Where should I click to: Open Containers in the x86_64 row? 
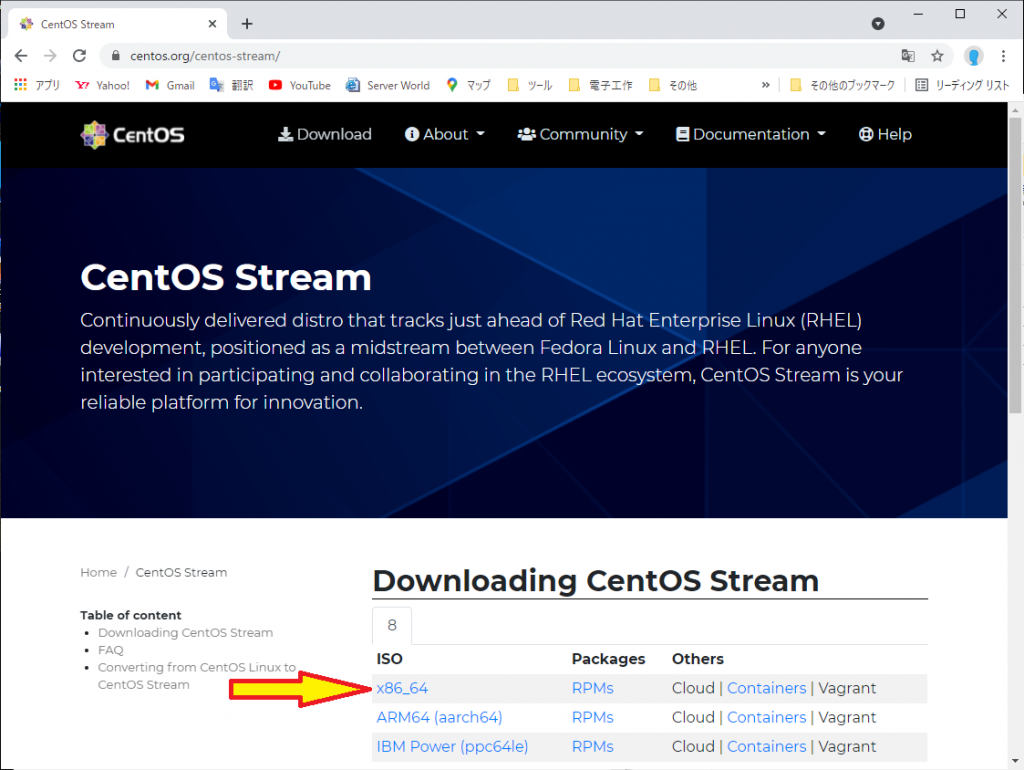[x=767, y=688]
